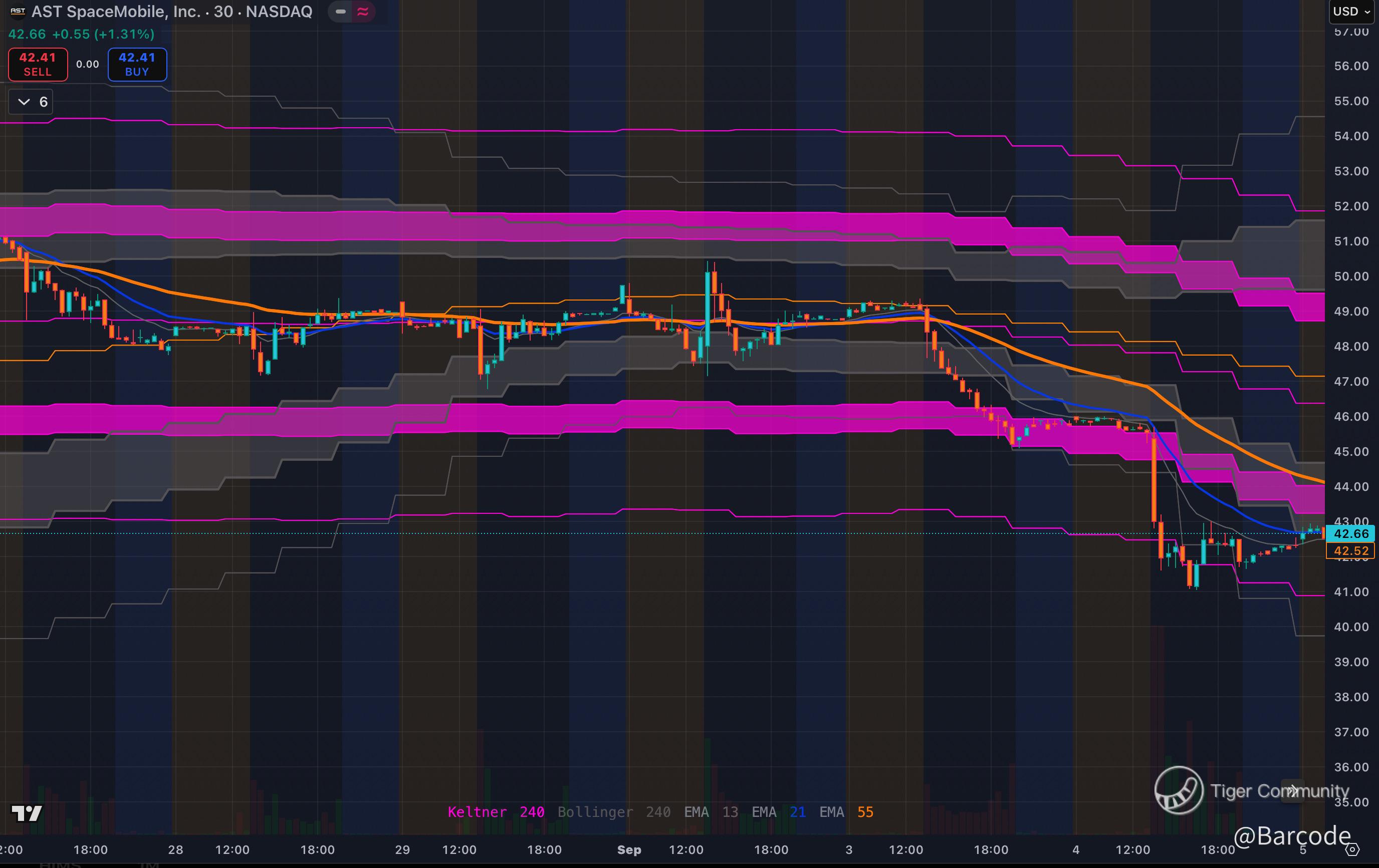Screen dimensions: 1379x868
Task: Open chart settings hexagon gear icon
Action: (1352, 849)
